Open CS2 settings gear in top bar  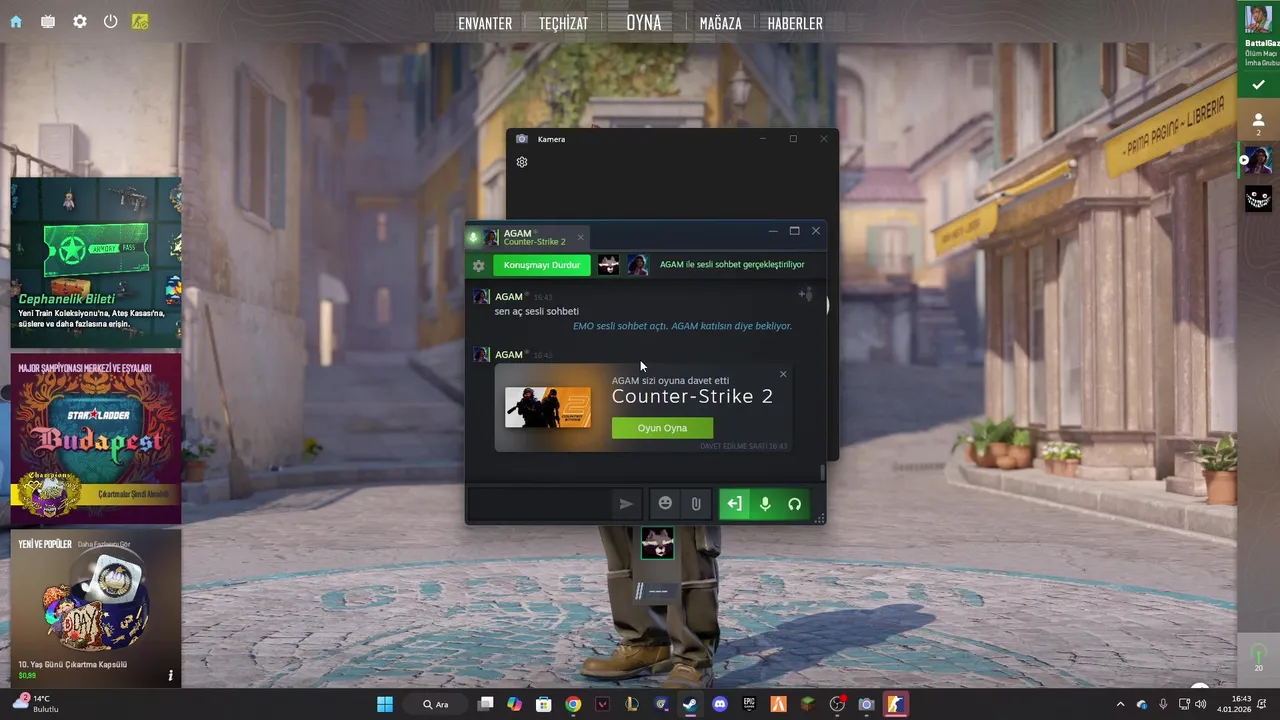pos(80,21)
